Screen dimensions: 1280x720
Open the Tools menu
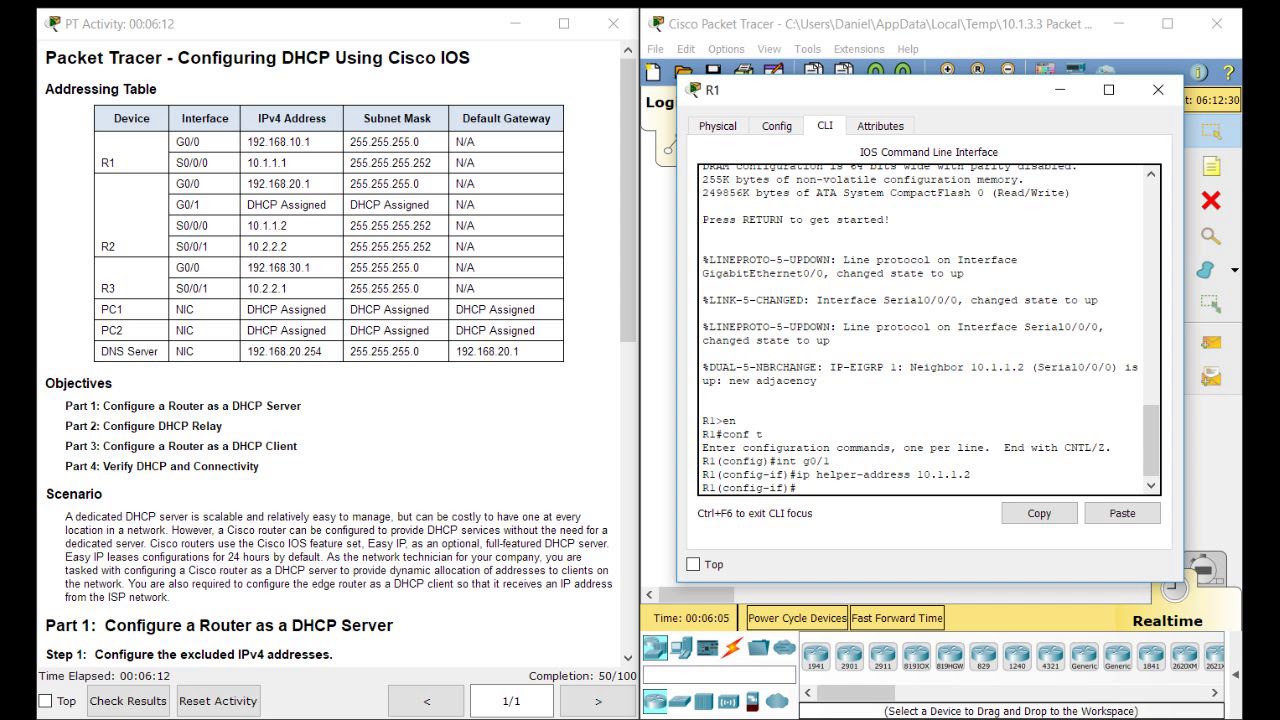point(807,49)
